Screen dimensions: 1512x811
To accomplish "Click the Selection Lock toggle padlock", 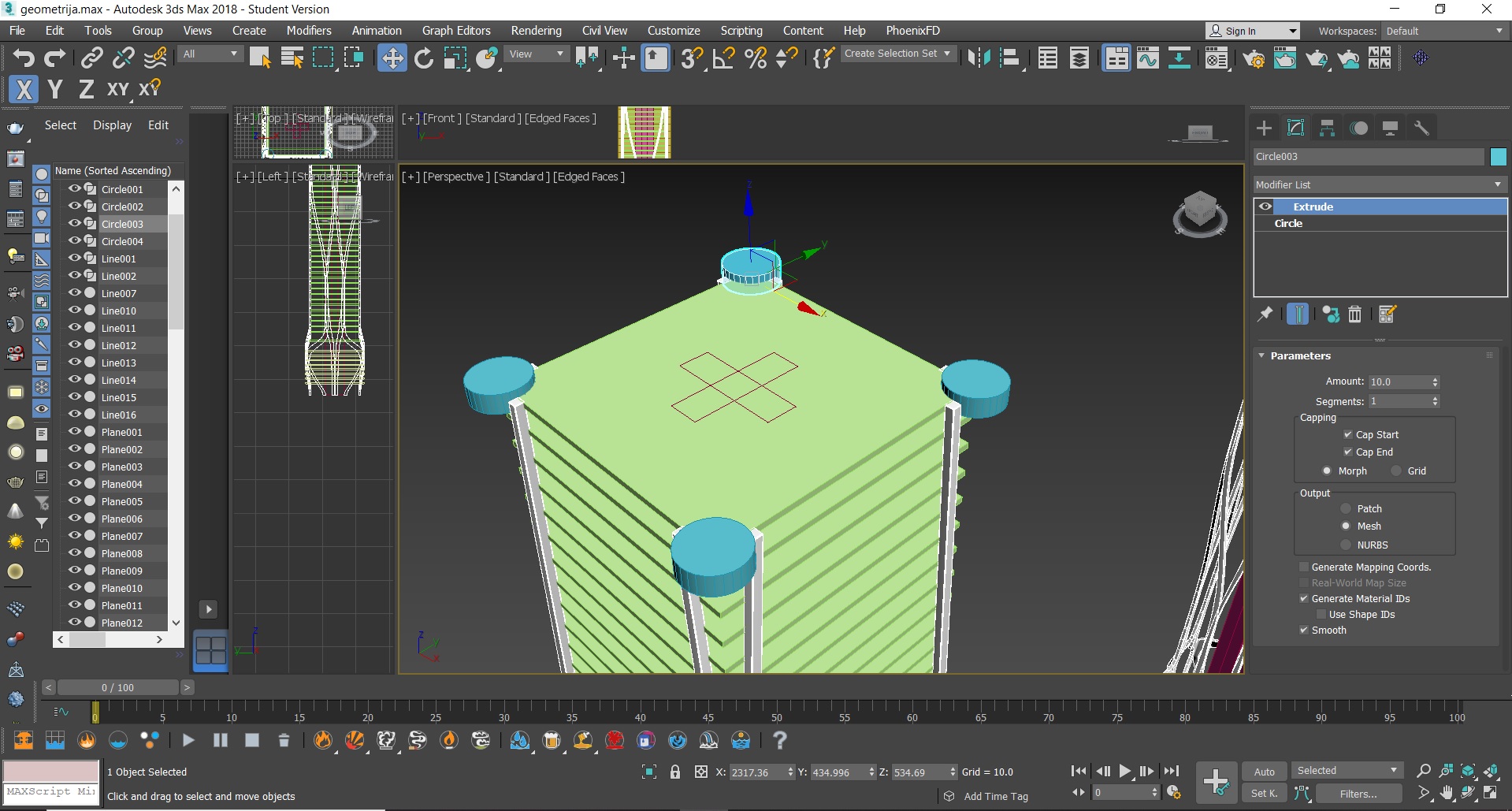I will point(675,772).
